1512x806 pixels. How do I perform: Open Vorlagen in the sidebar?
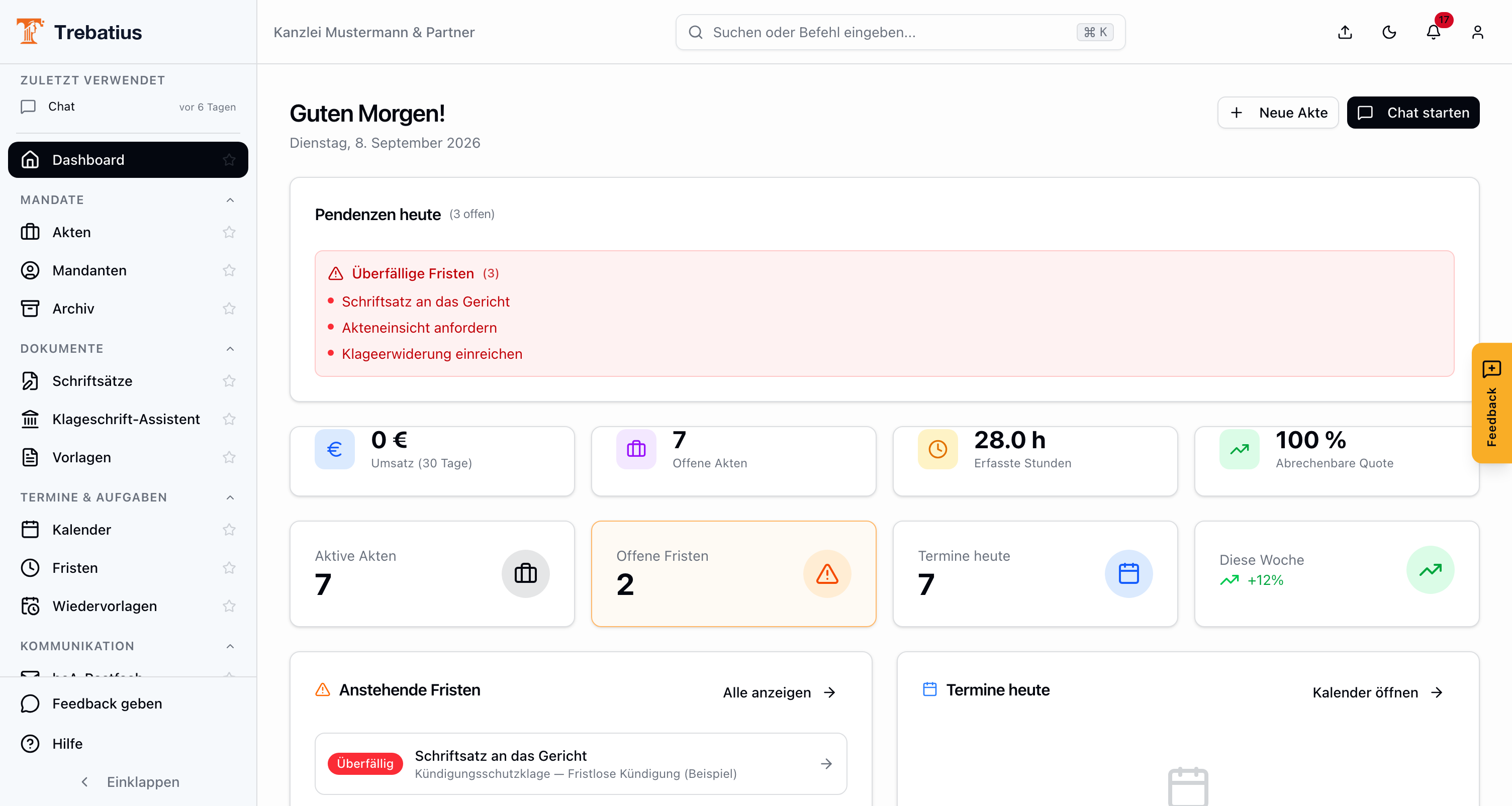[x=128, y=457]
